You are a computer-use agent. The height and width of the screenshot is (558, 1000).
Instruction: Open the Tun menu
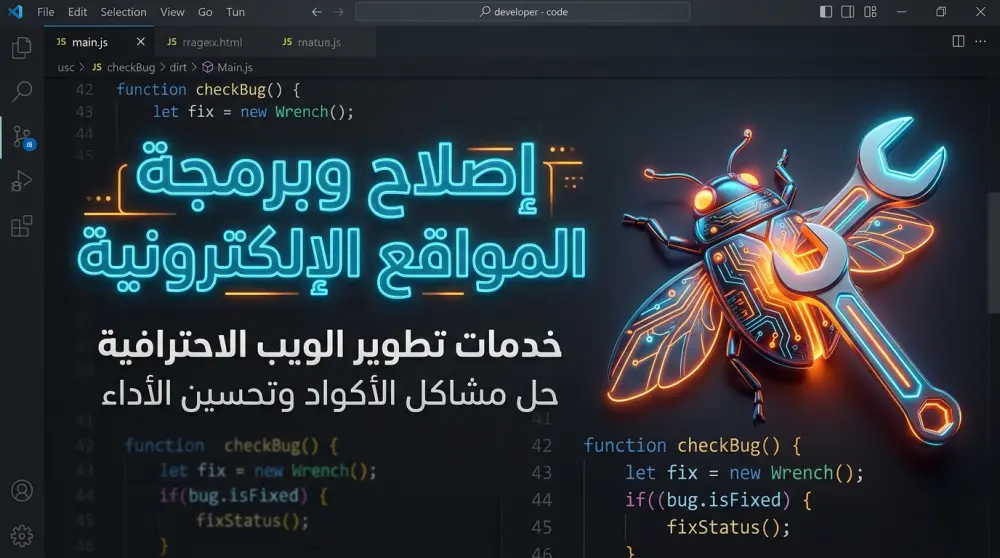(x=235, y=11)
